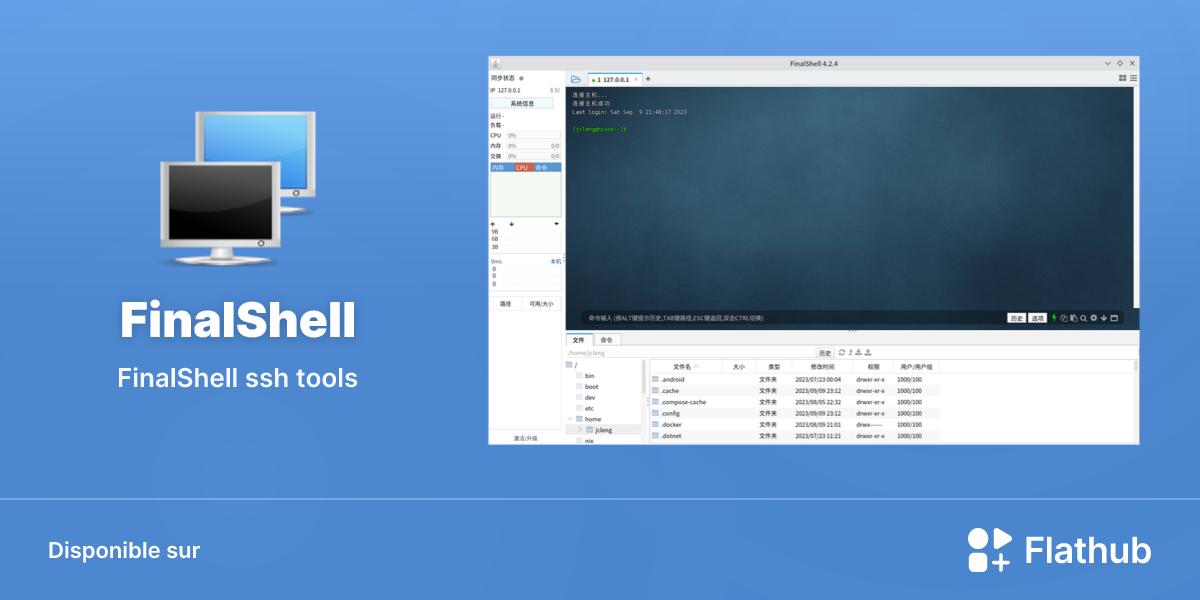Click the 交换 usage progress bar
This screenshot has width=1200, height=600.
(533, 156)
